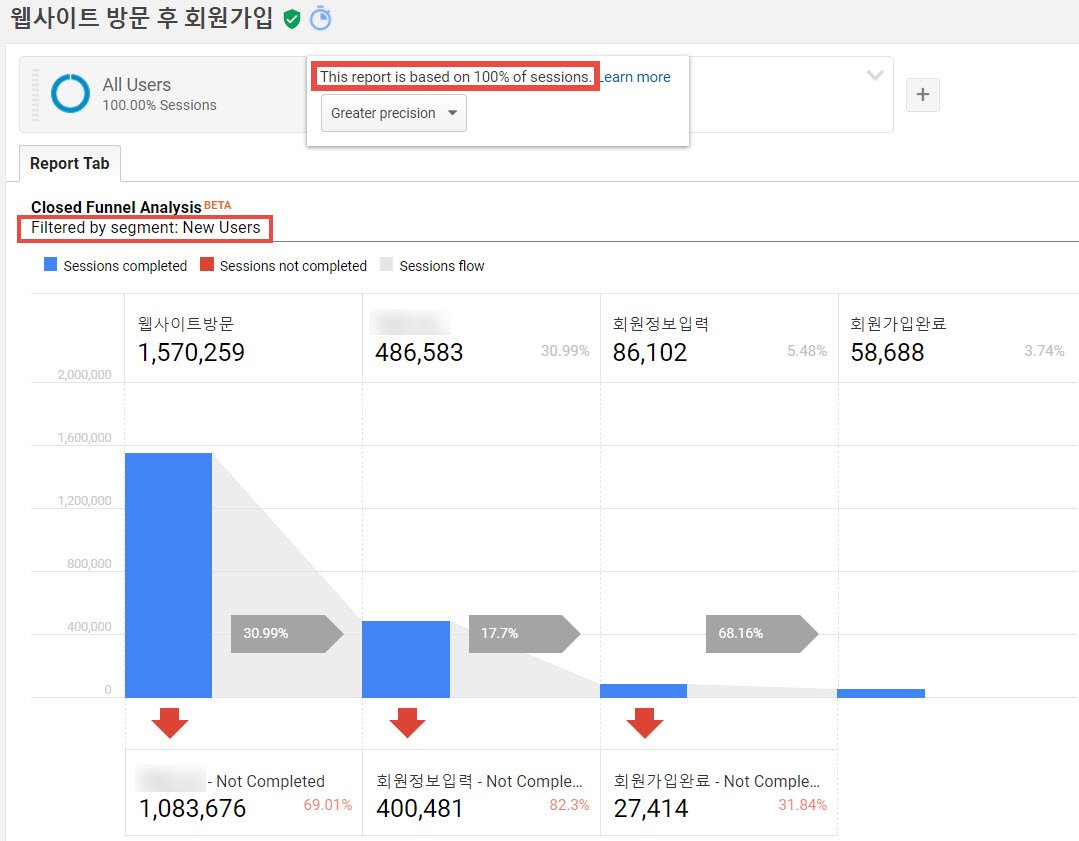Click the 17.7% gray flow arrow

pyautogui.click(x=524, y=633)
